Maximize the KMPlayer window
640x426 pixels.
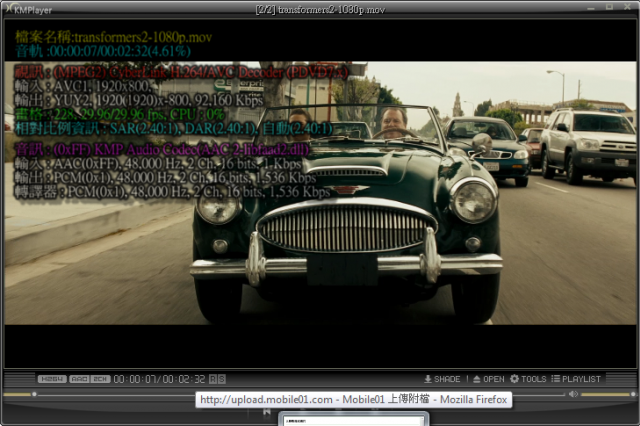[x=609, y=7]
